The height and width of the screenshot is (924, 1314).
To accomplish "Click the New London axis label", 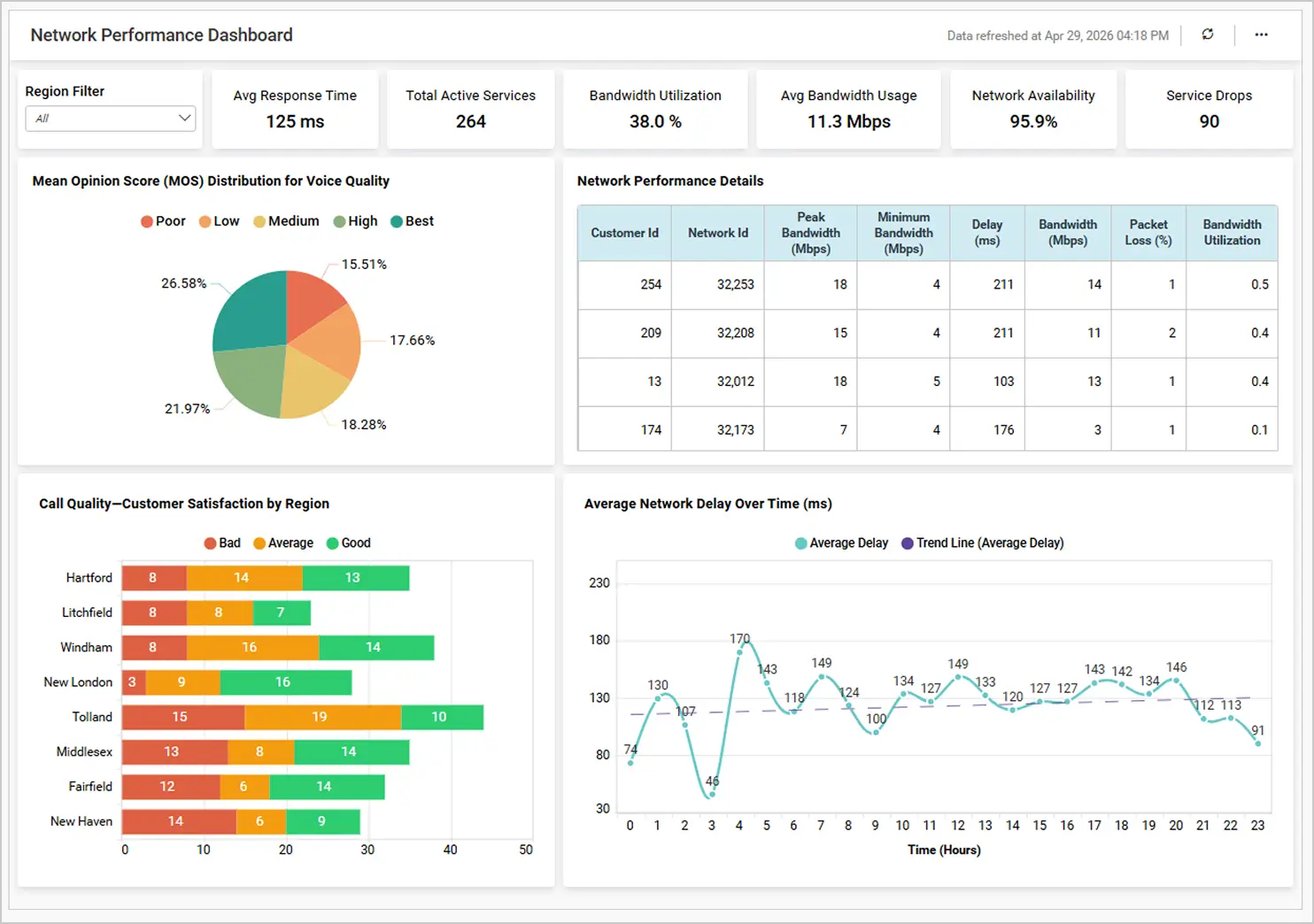I will pos(78,682).
